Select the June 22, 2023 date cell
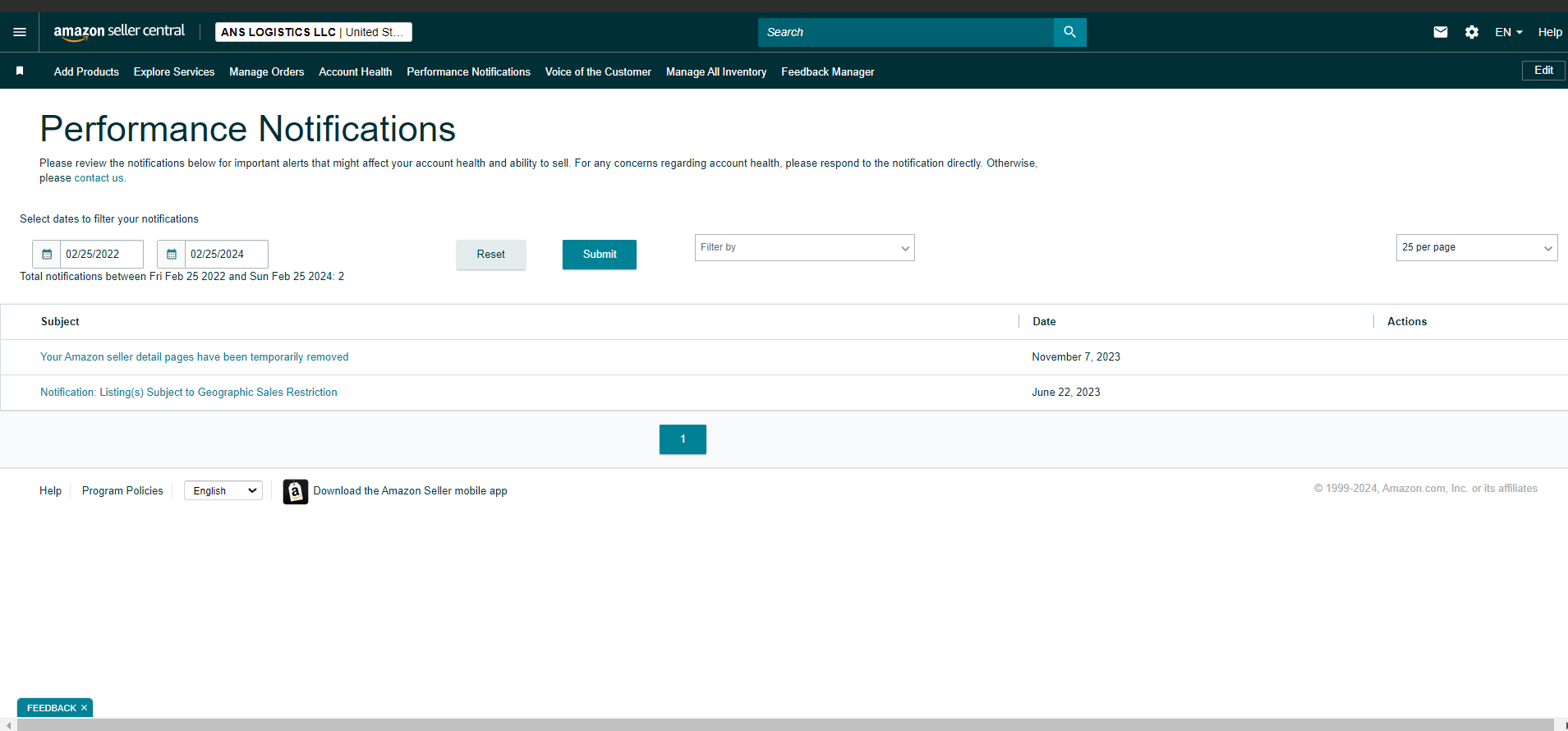Image resolution: width=1568 pixels, height=731 pixels. coord(1066,393)
